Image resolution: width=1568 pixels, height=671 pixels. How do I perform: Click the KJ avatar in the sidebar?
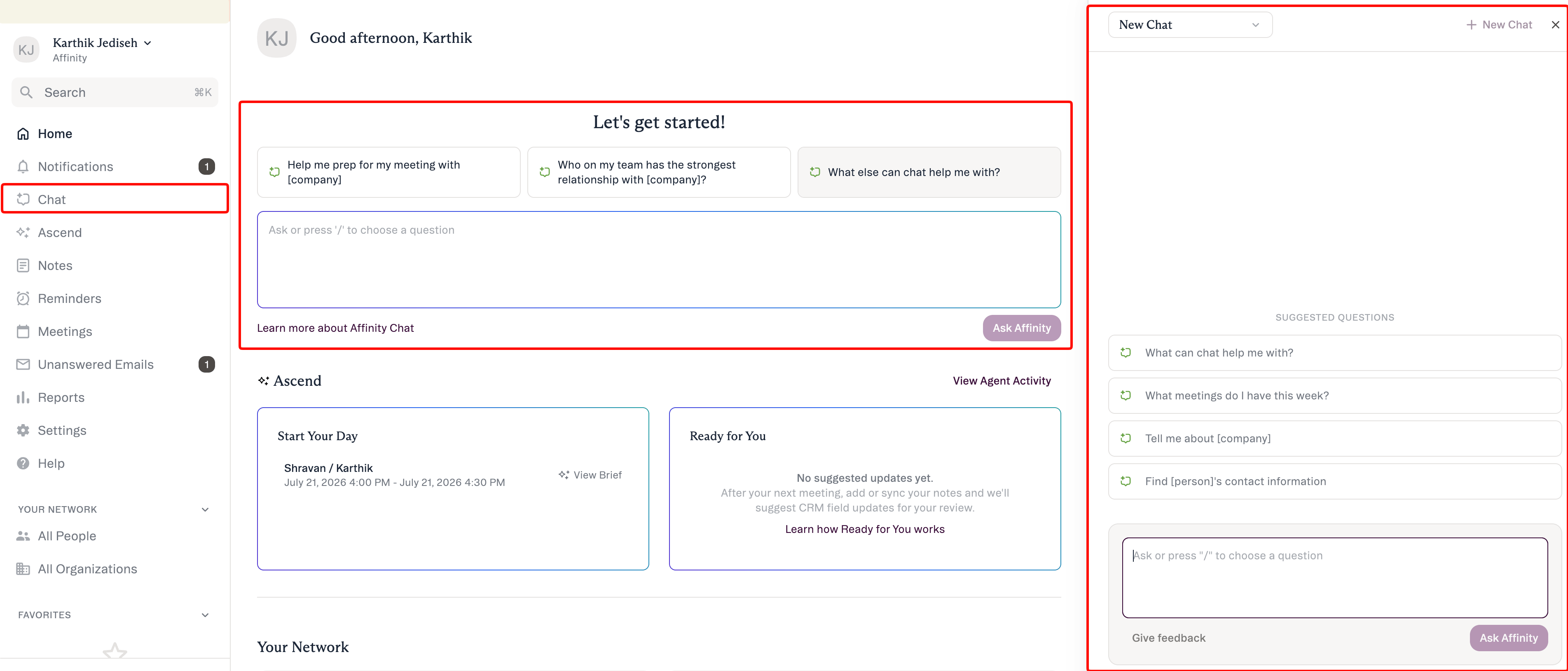[x=26, y=49]
